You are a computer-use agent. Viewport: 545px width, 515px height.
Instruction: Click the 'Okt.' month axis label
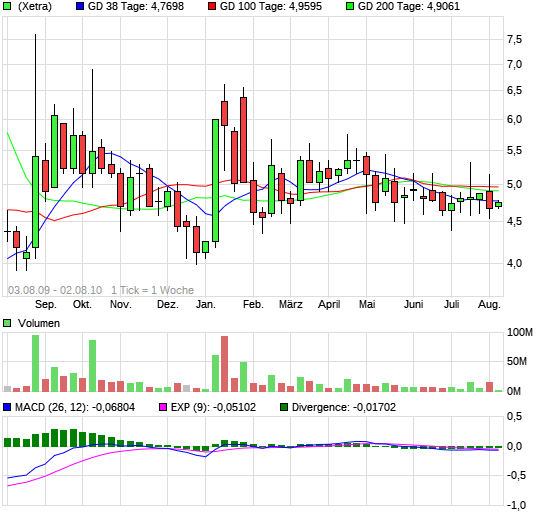[82, 305]
